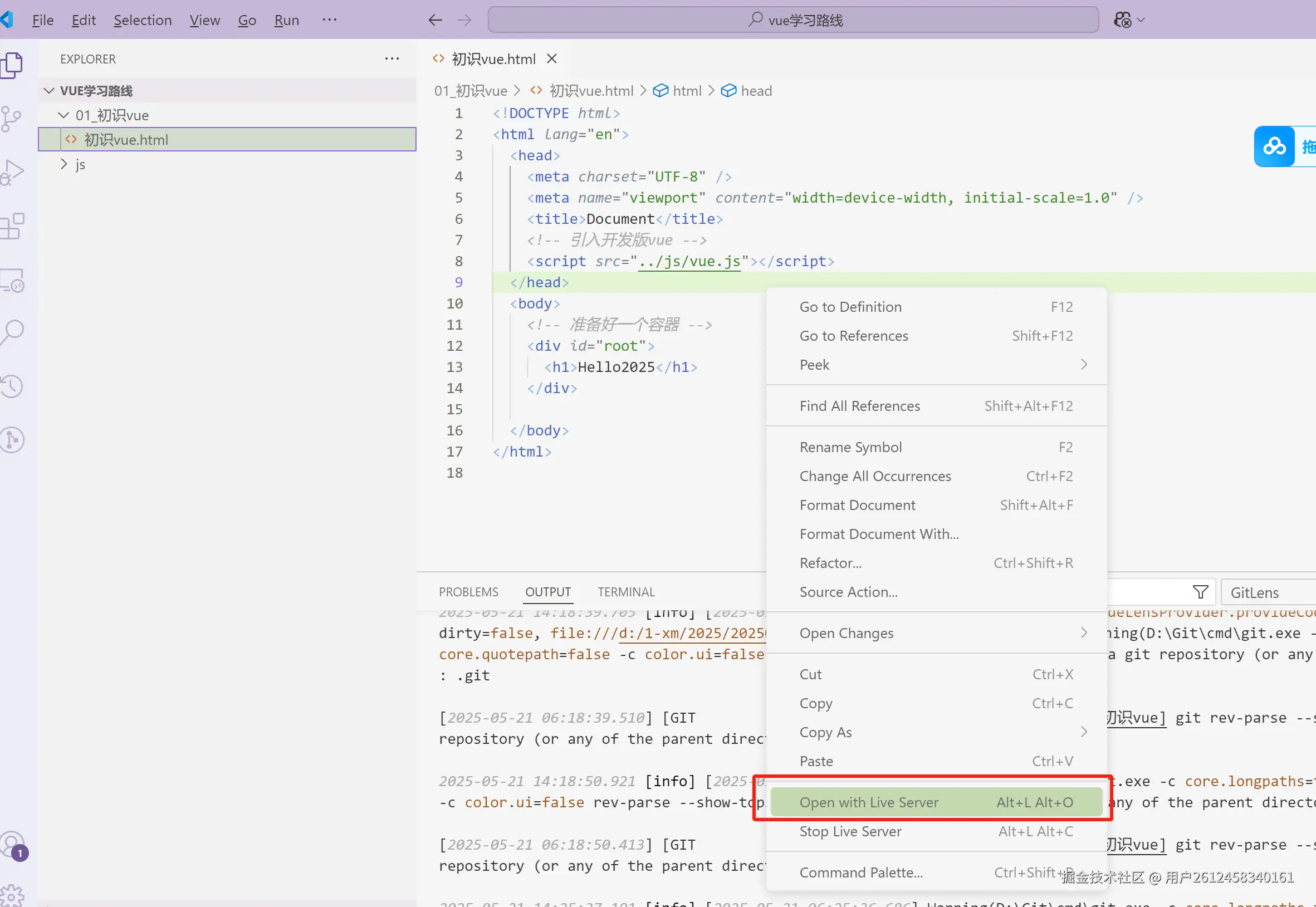Image resolution: width=1316 pixels, height=907 pixels.
Task: Select Change All Occurrences
Action: click(936, 476)
